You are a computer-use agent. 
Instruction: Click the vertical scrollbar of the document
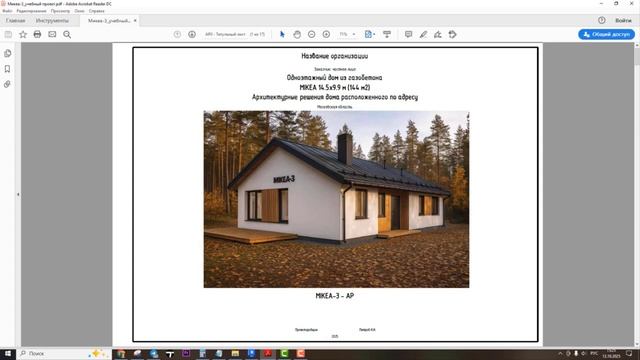(x=637, y=195)
